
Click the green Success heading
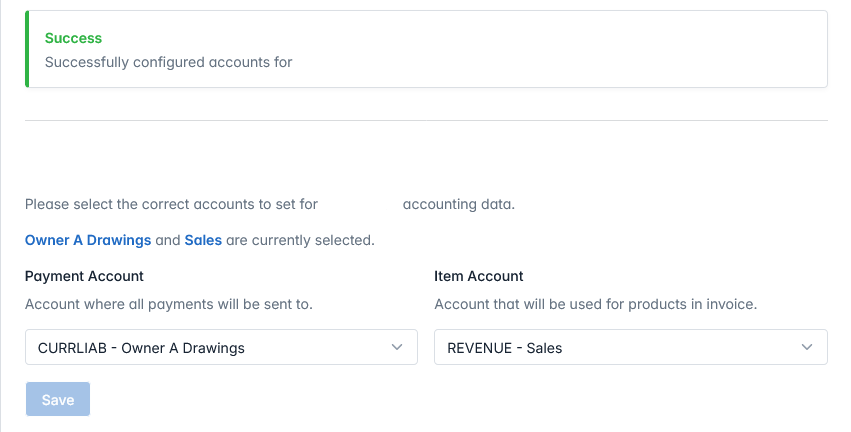click(x=73, y=38)
